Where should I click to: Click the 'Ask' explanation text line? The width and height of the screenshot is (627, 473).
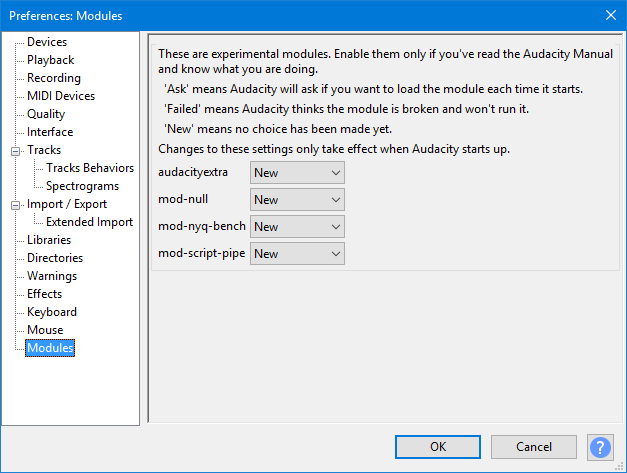(x=373, y=89)
